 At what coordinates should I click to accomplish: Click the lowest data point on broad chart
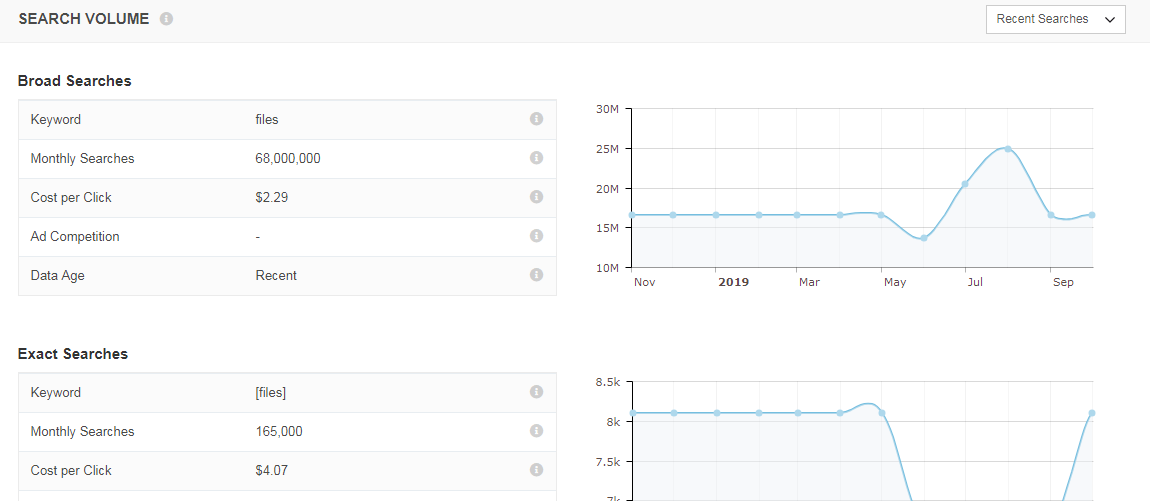tap(924, 238)
